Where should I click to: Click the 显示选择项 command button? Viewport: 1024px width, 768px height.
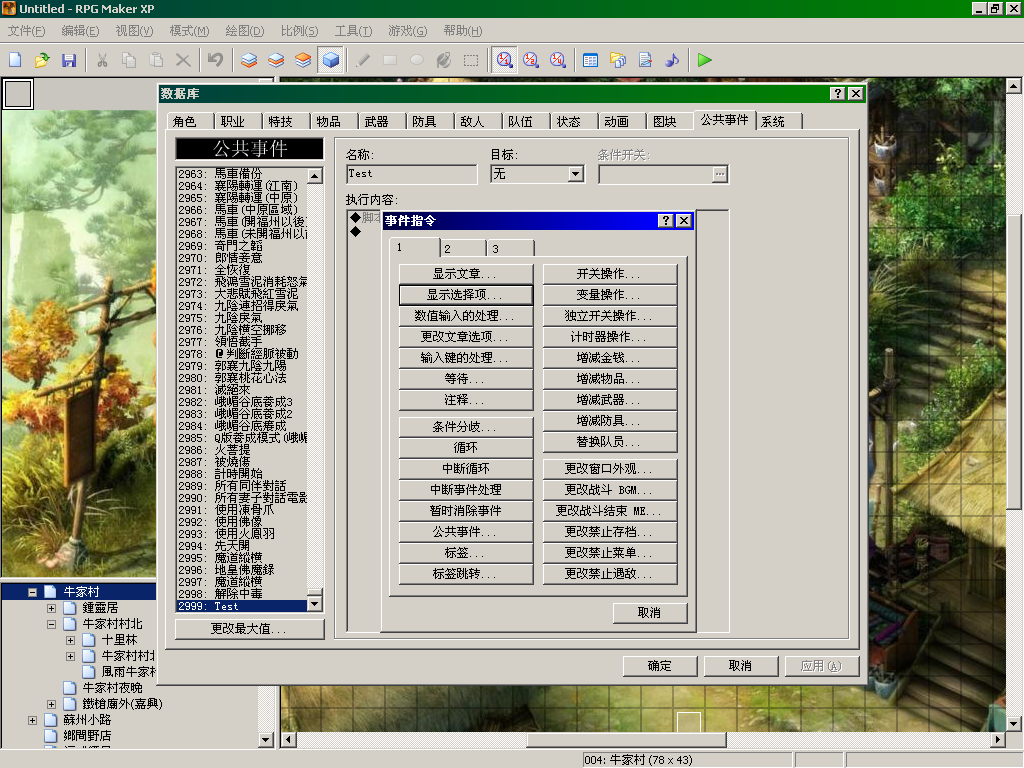pos(465,295)
